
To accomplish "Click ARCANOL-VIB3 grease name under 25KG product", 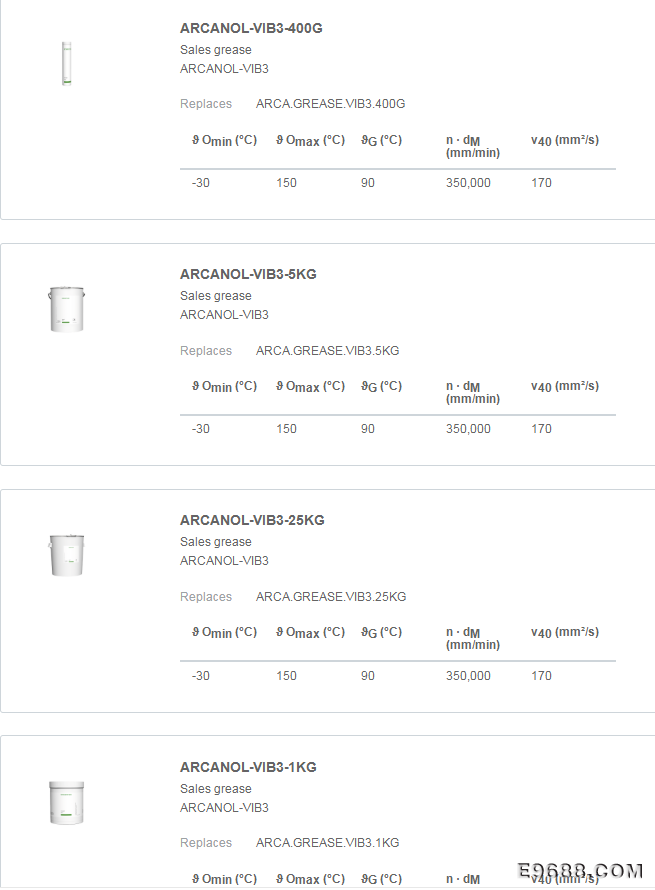I will click(224, 561).
